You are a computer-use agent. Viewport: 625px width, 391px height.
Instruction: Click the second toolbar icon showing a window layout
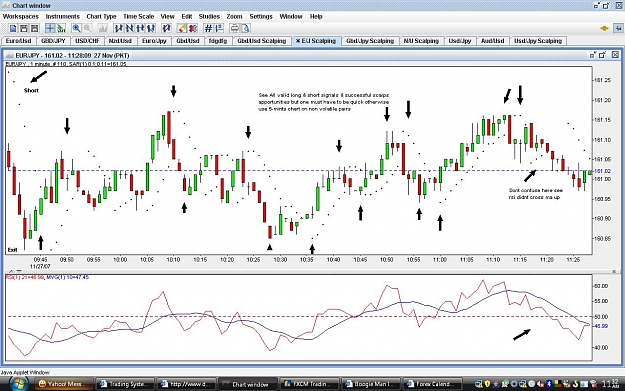[x=24, y=28]
